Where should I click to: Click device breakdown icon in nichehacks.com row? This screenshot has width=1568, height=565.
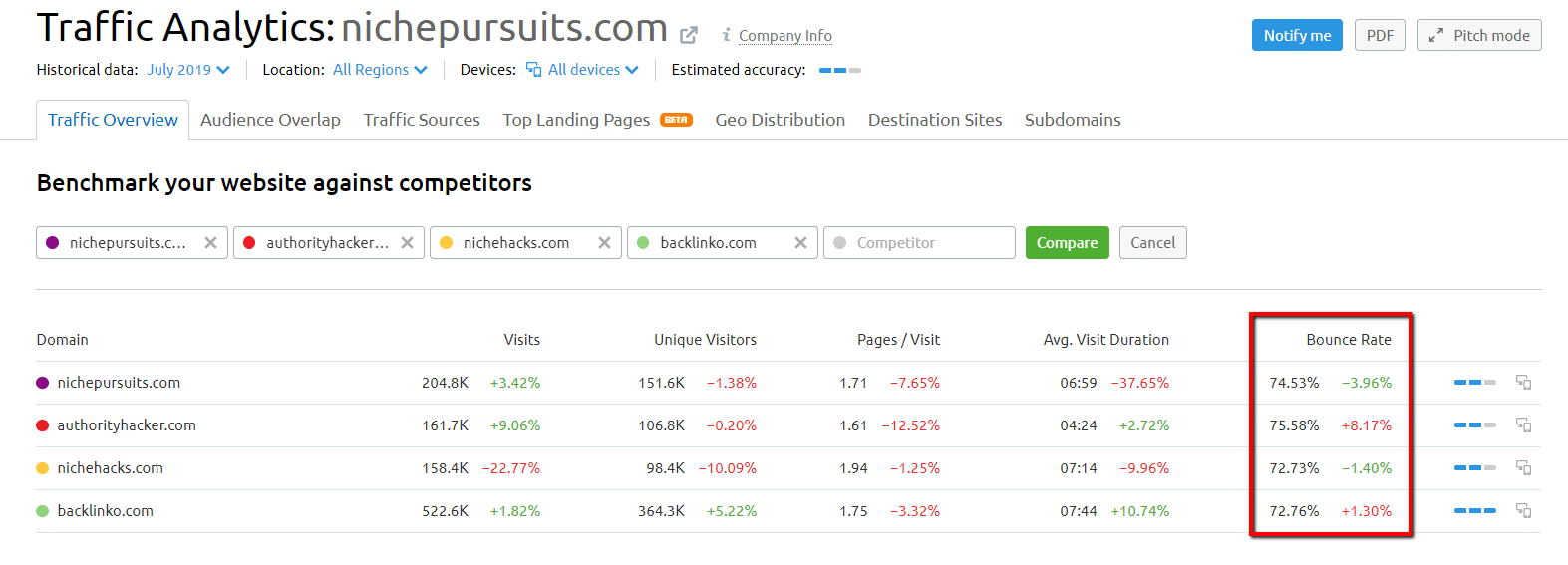pyautogui.click(x=1523, y=467)
